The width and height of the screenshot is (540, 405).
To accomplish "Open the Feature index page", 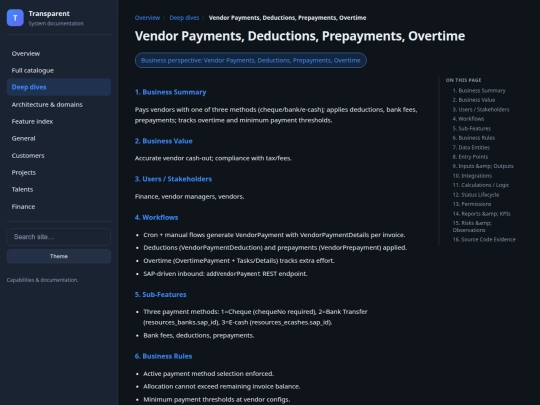I will click(59, 121).
